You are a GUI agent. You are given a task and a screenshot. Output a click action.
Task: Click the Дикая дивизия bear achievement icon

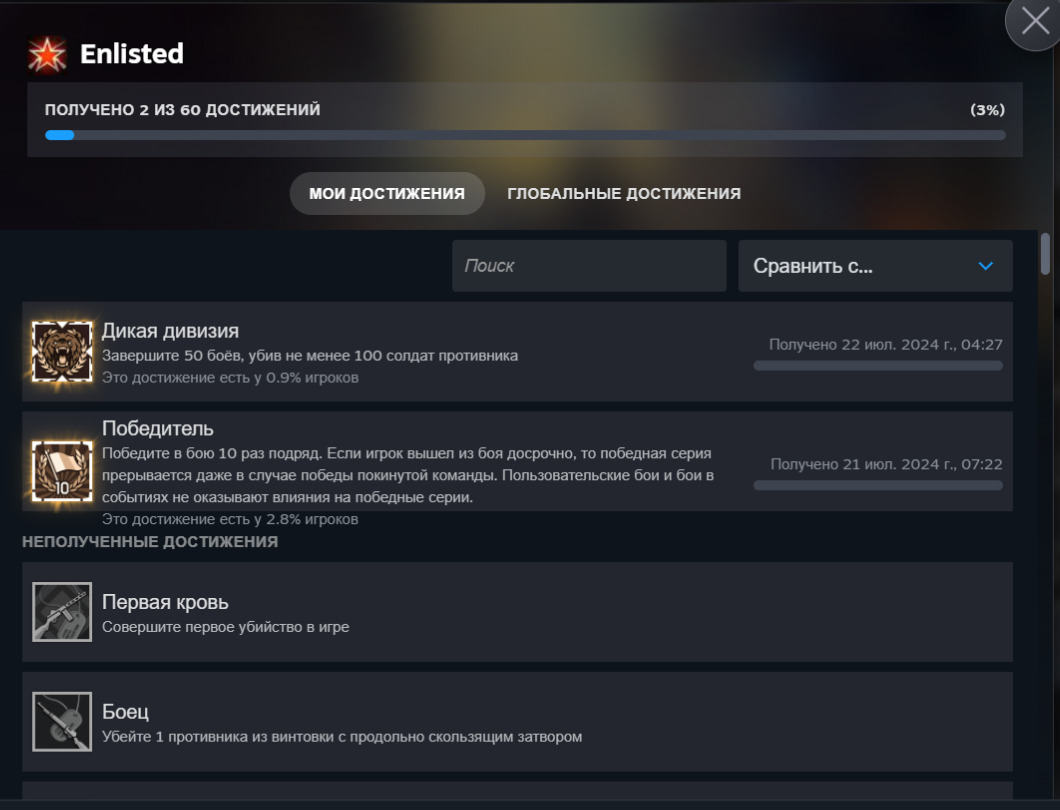(x=62, y=352)
